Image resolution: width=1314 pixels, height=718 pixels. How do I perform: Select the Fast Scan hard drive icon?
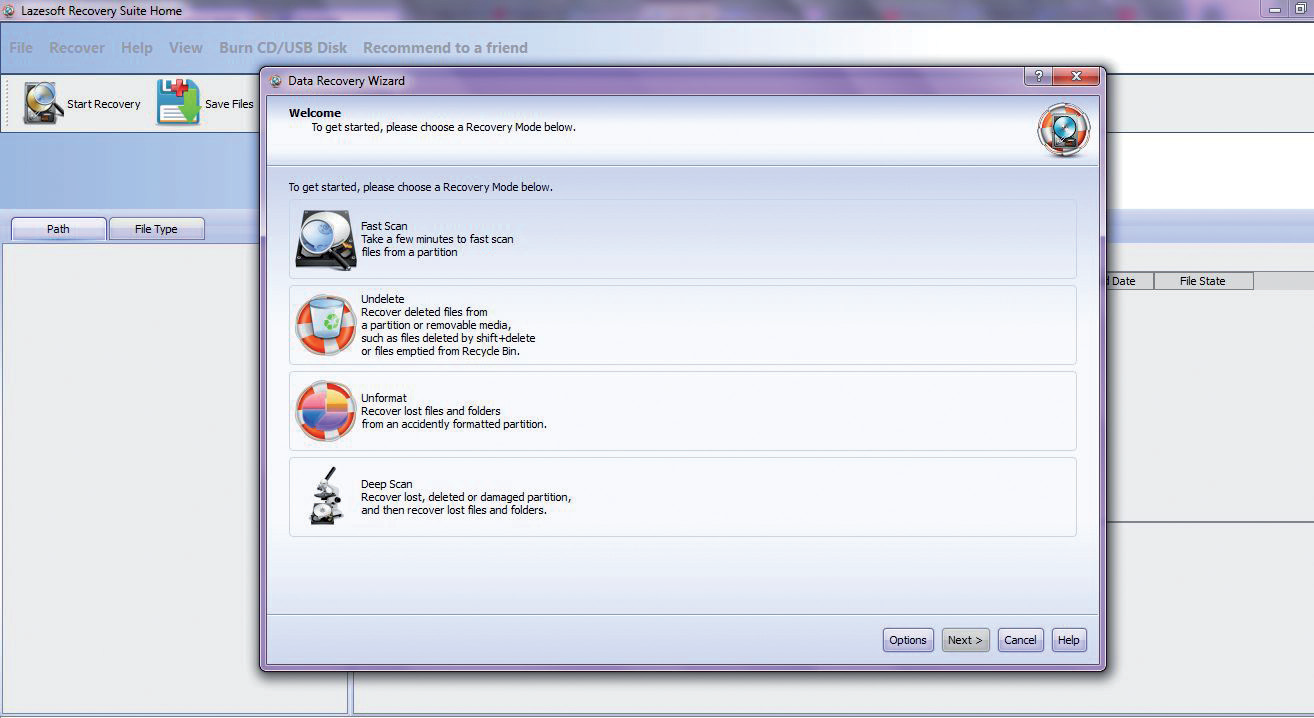coord(326,239)
